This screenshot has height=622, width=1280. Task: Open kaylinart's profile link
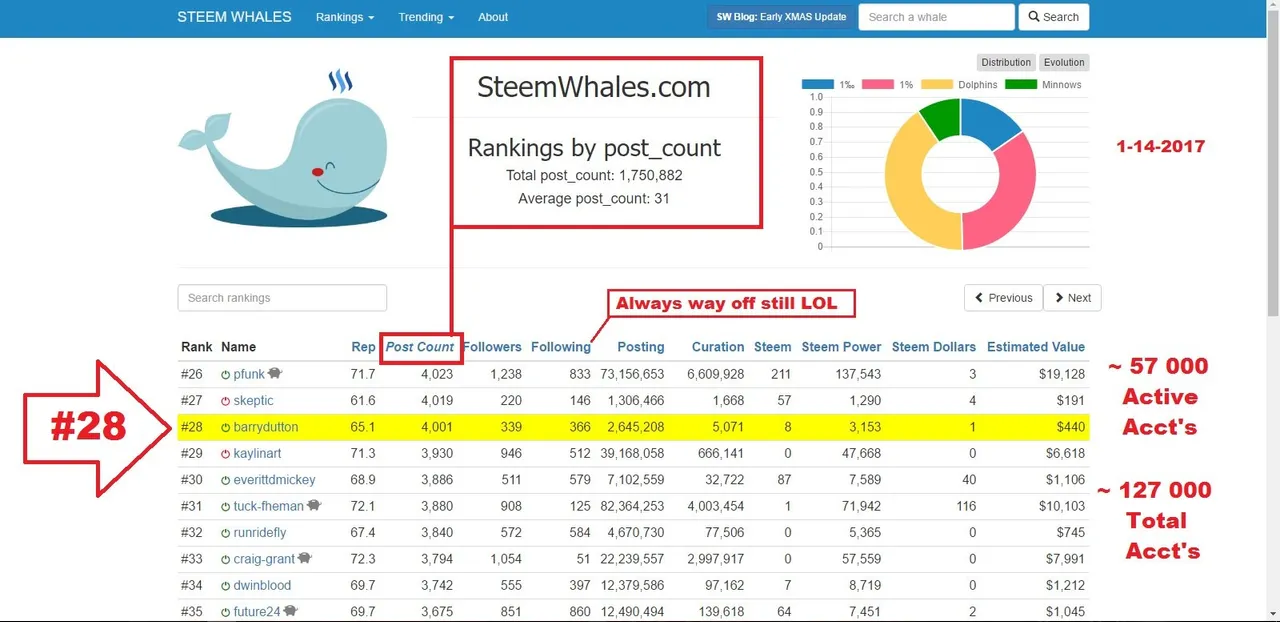(258, 454)
